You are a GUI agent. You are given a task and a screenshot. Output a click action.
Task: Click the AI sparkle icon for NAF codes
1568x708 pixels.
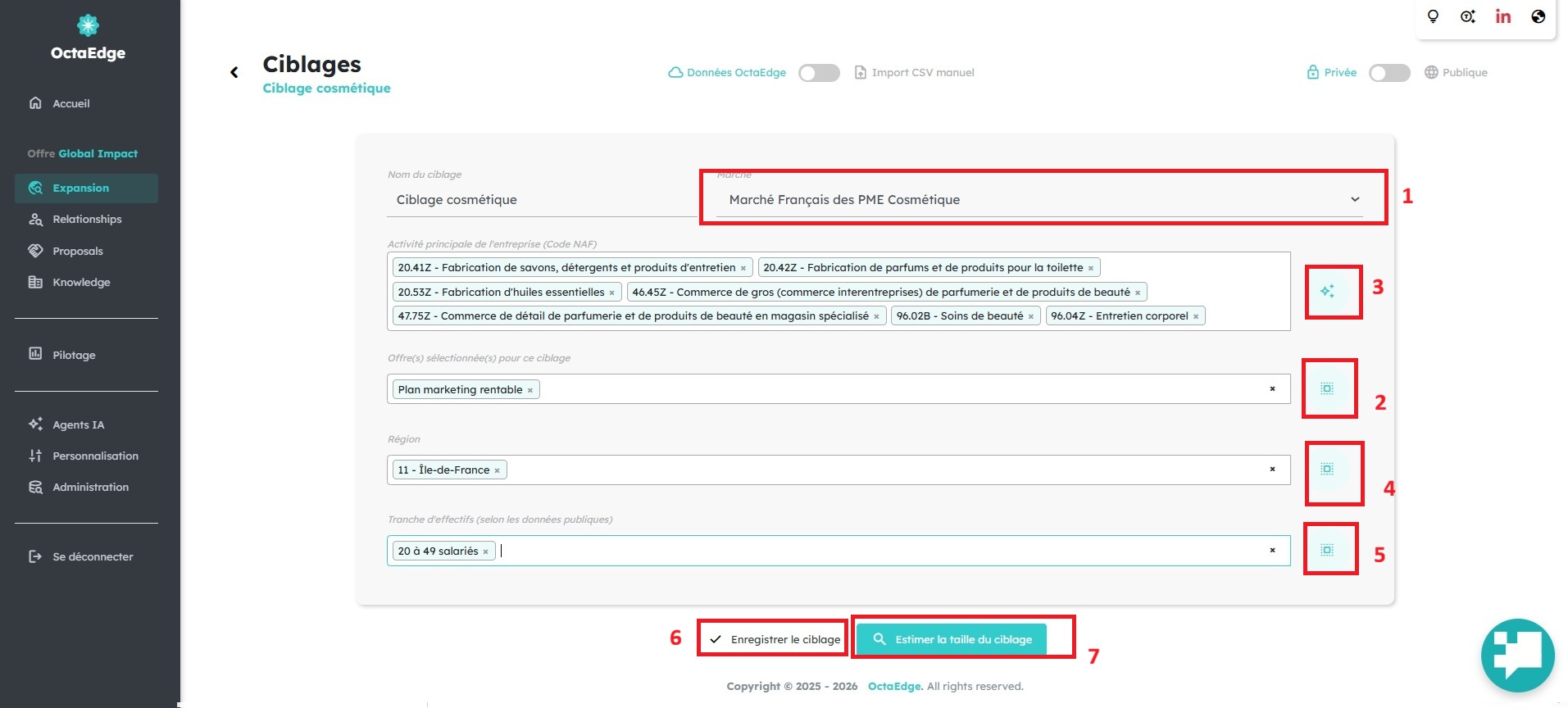1327,291
